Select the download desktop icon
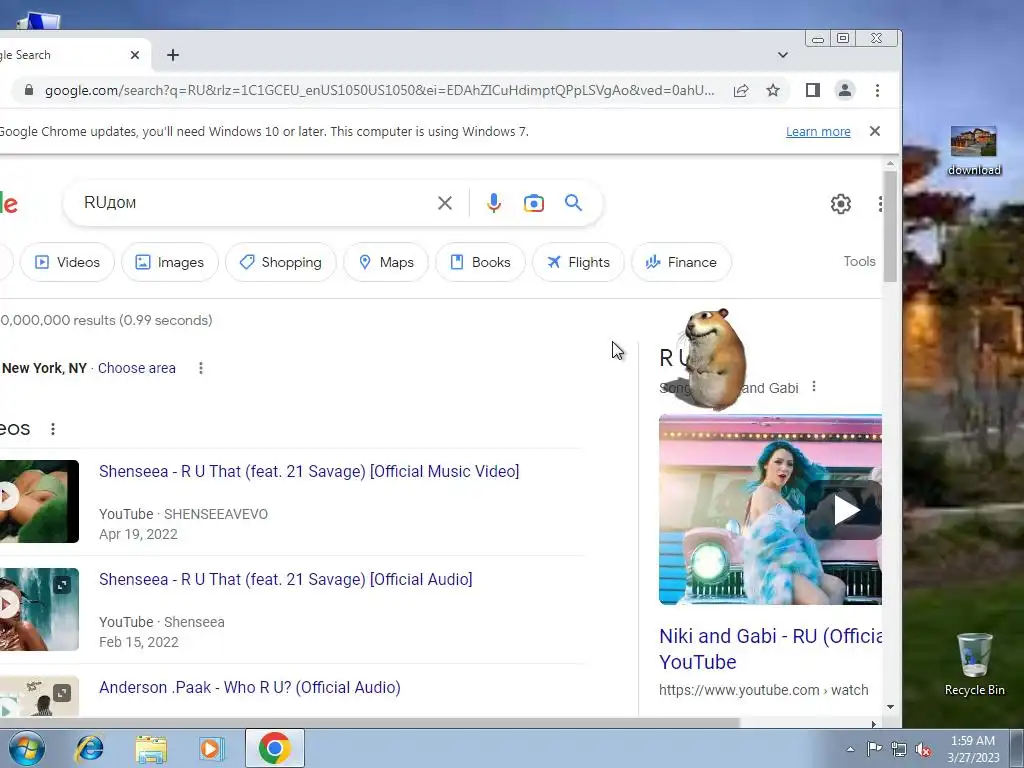The height and width of the screenshot is (768, 1024). click(974, 151)
